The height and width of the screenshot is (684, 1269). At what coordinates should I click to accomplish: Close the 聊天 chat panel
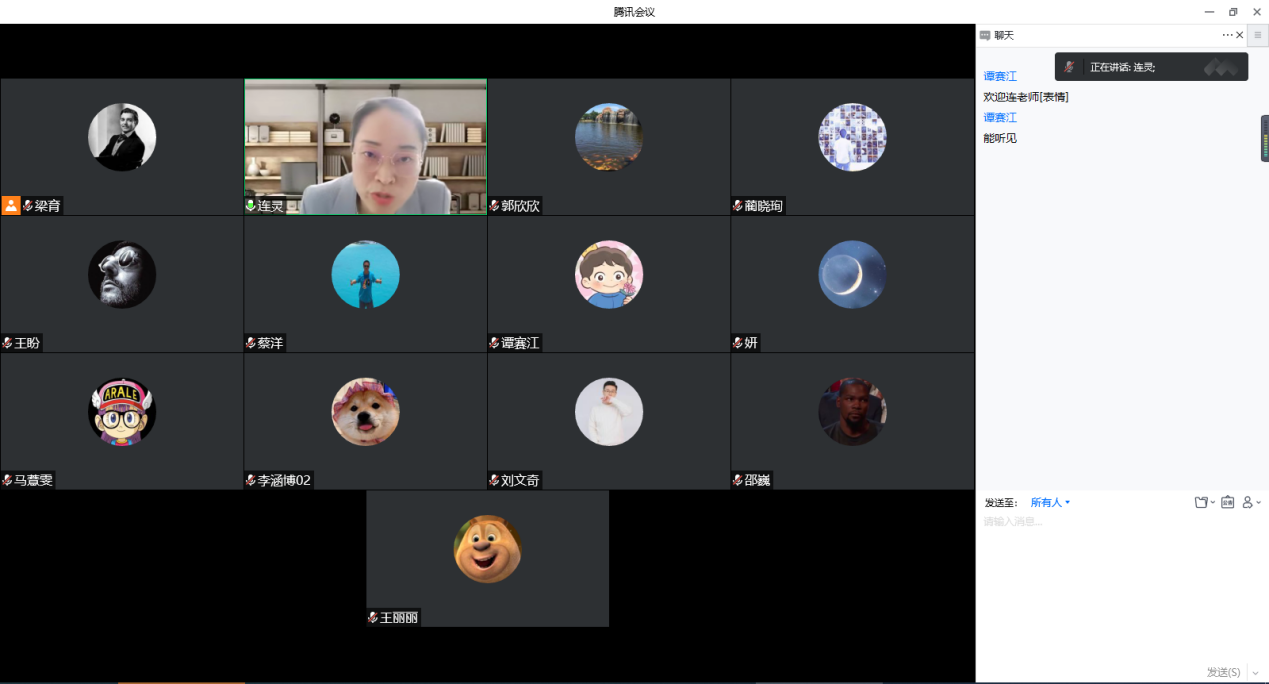[1240, 35]
